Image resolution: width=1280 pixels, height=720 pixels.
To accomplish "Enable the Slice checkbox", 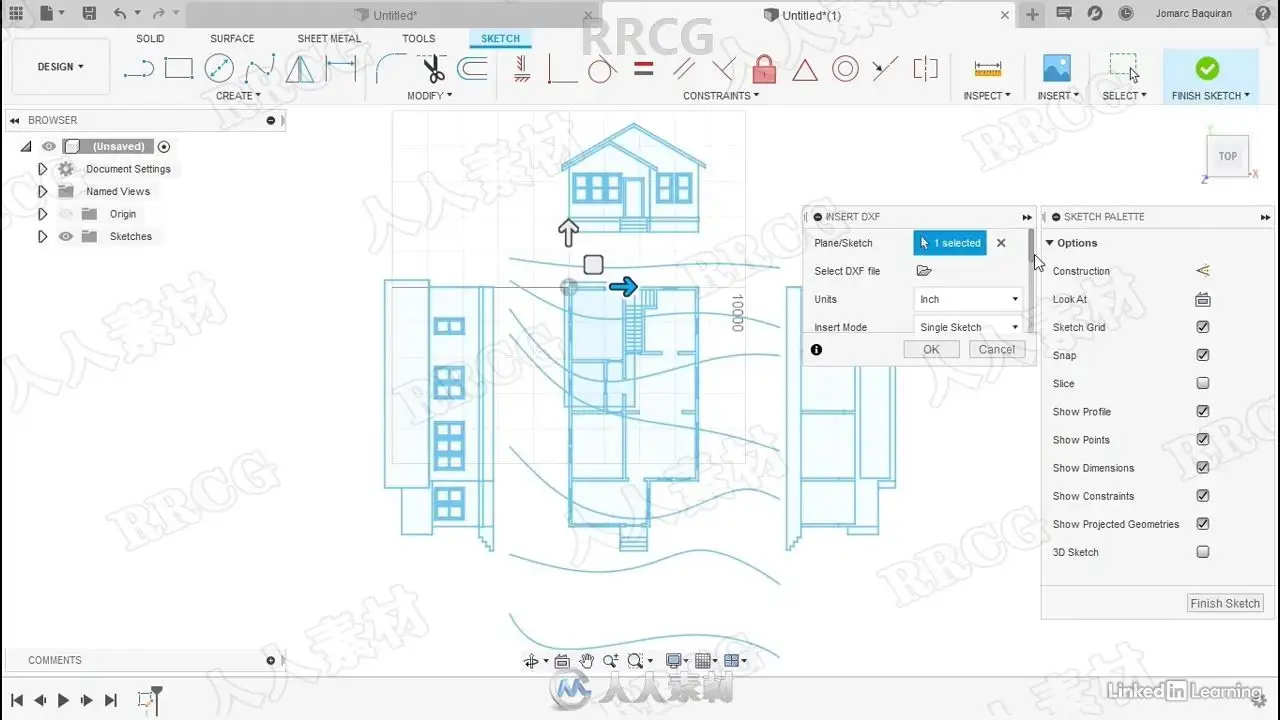I will tap(1203, 383).
